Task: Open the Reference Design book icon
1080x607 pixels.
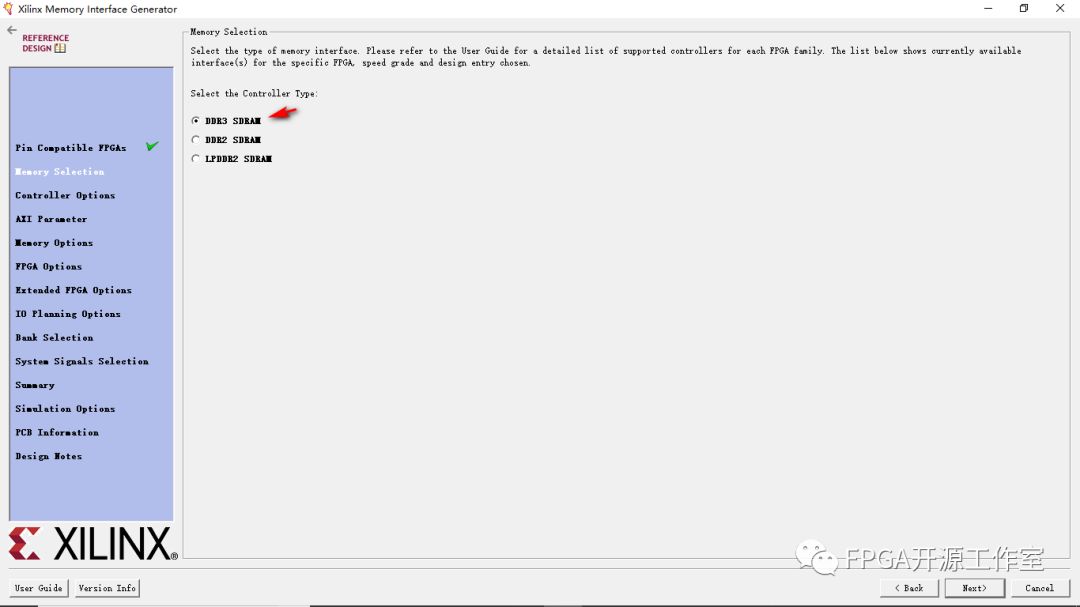Action: pos(61,48)
